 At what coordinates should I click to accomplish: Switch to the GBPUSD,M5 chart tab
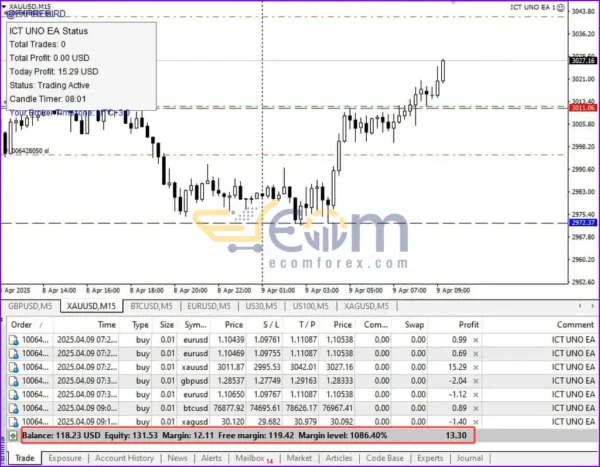coord(29,305)
